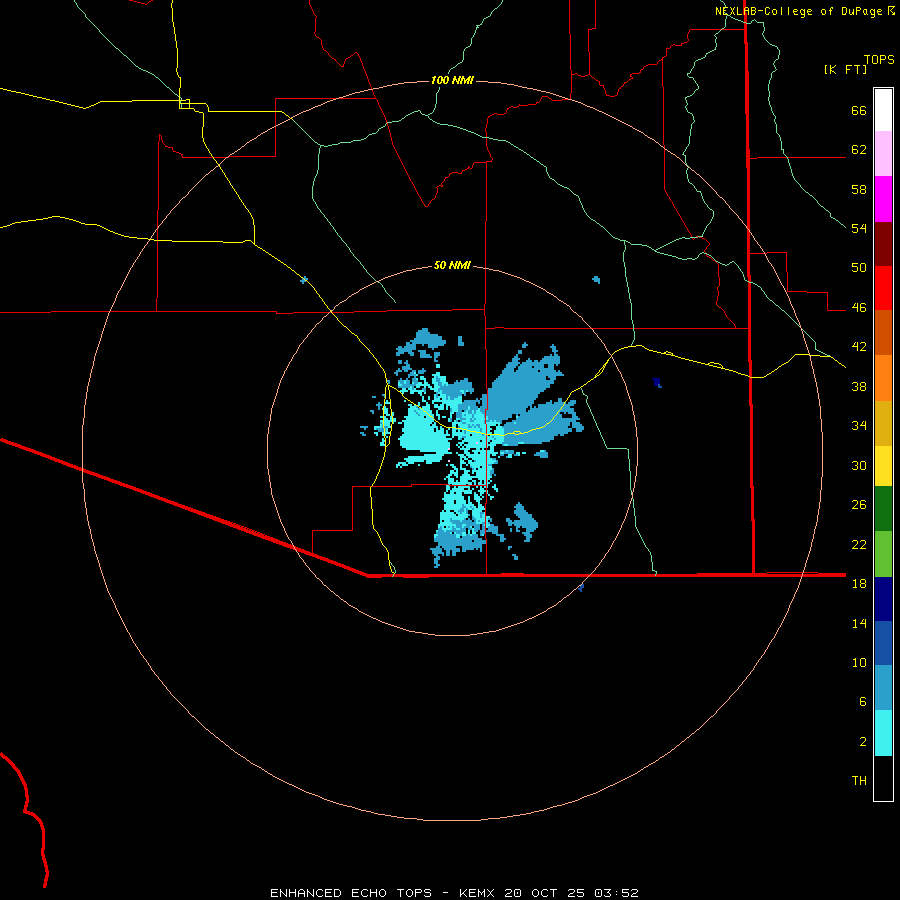Click the Enhanced Echo Tops KEMX caption

pyautogui.click(x=454, y=893)
